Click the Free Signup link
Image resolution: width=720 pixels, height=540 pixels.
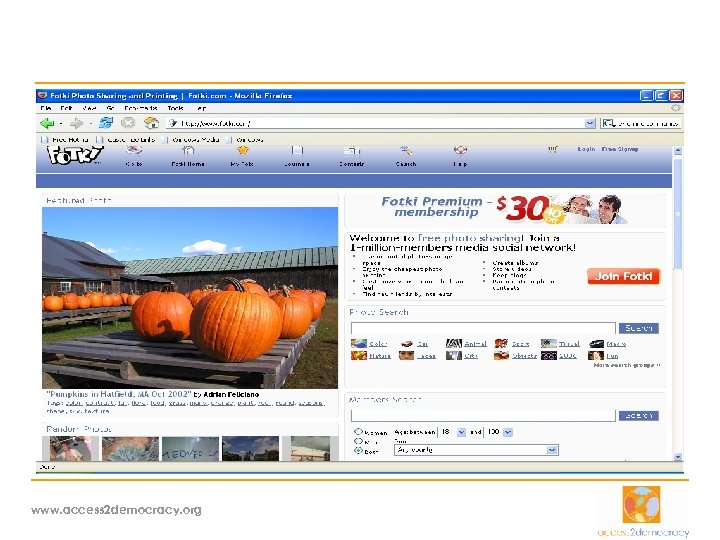[x=619, y=149]
